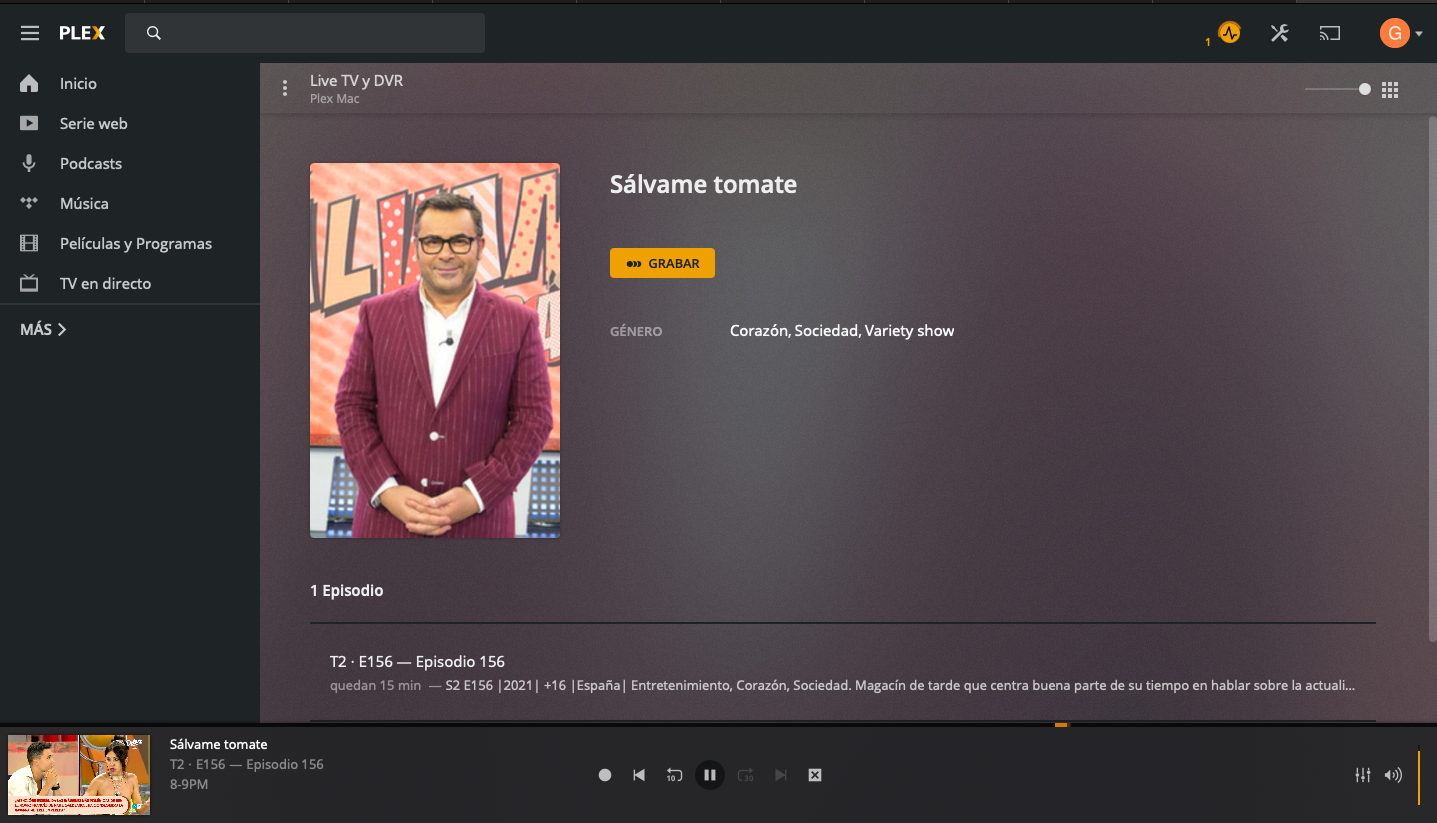Open the user account dropdown
Image resolution: width=1437 pixels, height=823 pixels.
pos(1400,33)
